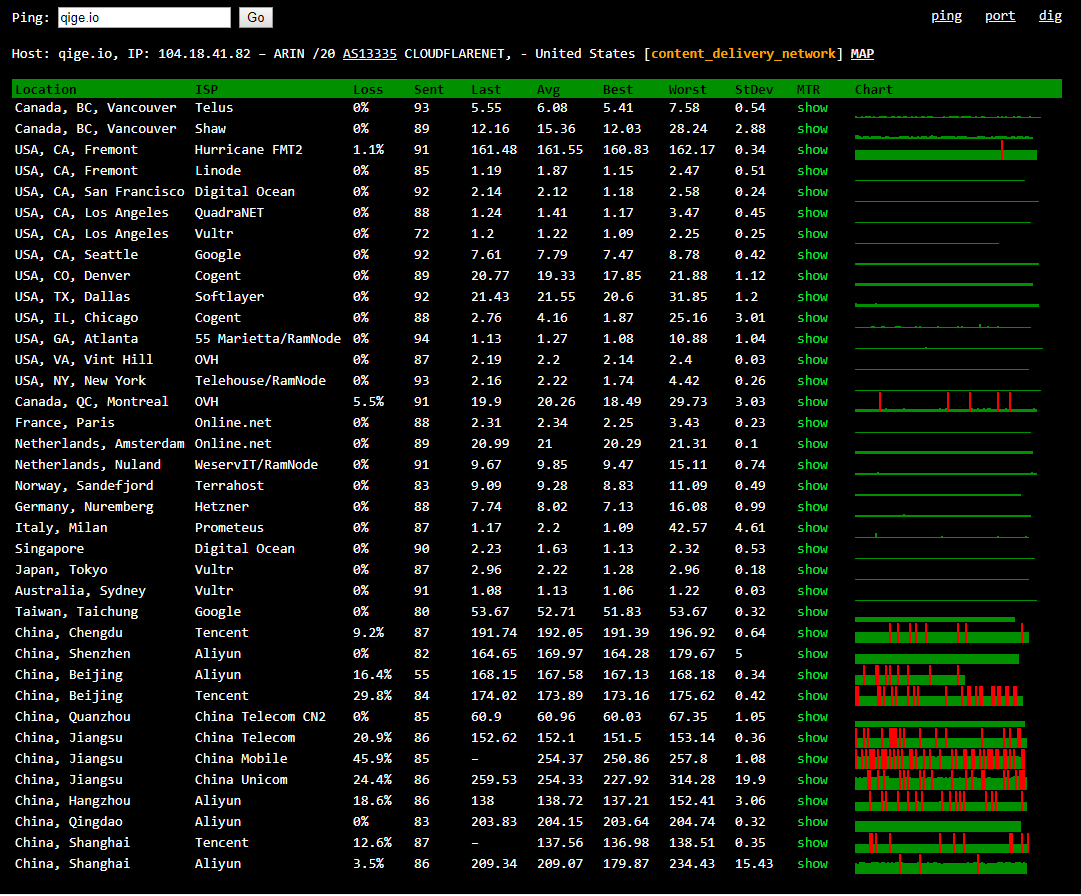This screenshot has height=896, width=1081.
Task: Show MTR for Vancouver Telus row
Action: point(812,108)
